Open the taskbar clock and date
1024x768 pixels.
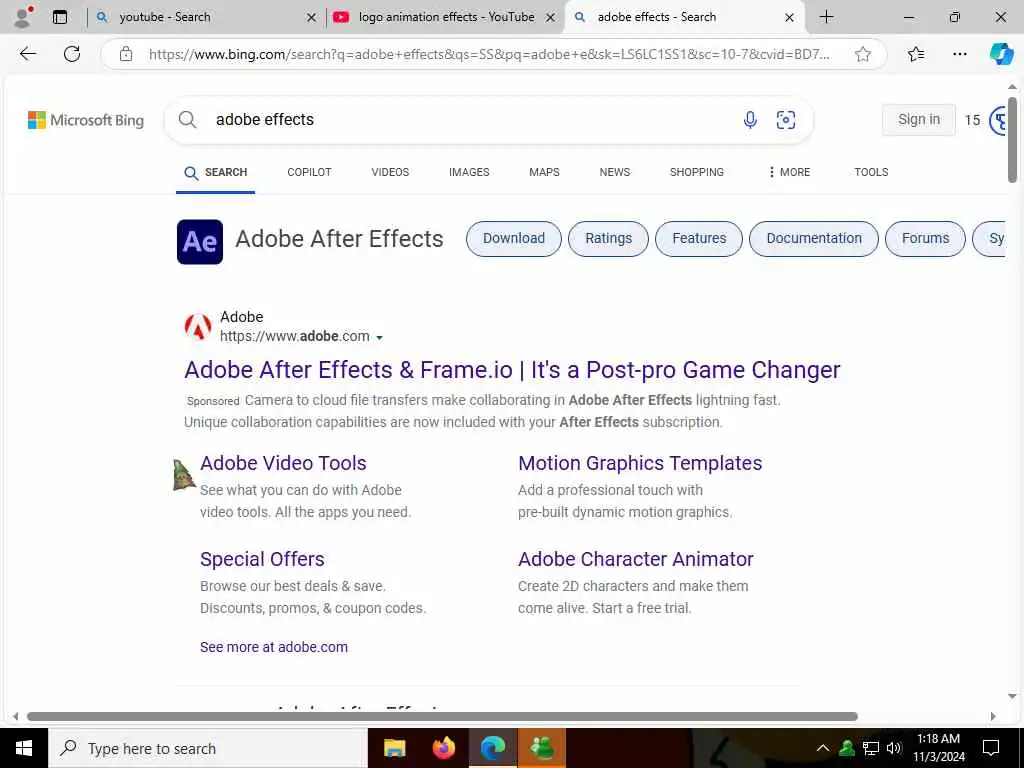pyautogui.click(x=938, y=748)
